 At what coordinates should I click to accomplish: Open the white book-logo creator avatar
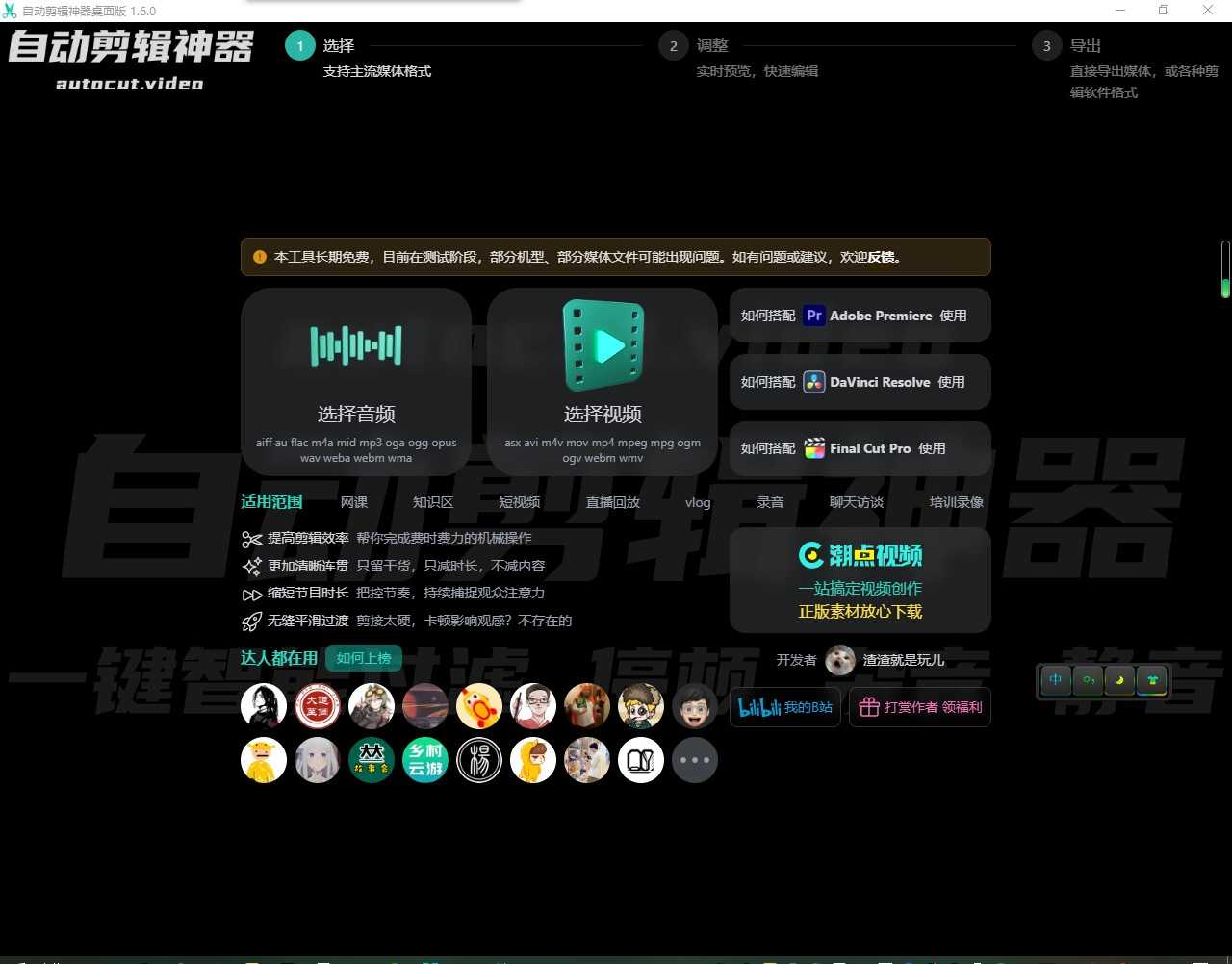pos(641,760)
